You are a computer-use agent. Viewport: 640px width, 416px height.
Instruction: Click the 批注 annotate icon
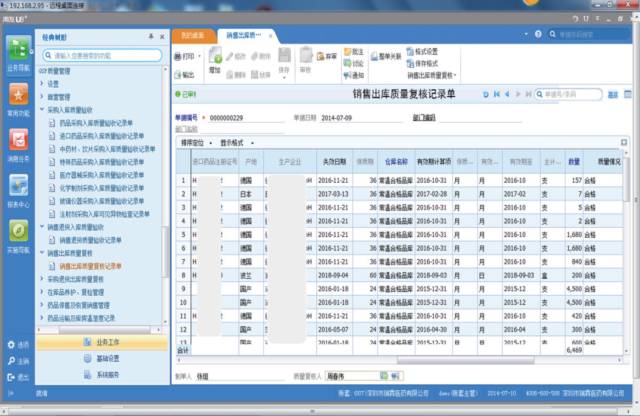coord(348,51)
